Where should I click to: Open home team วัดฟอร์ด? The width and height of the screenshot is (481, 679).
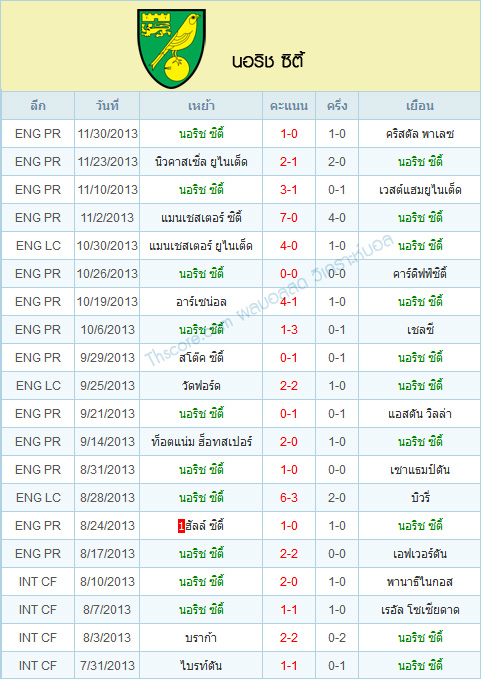coord(201,386)
